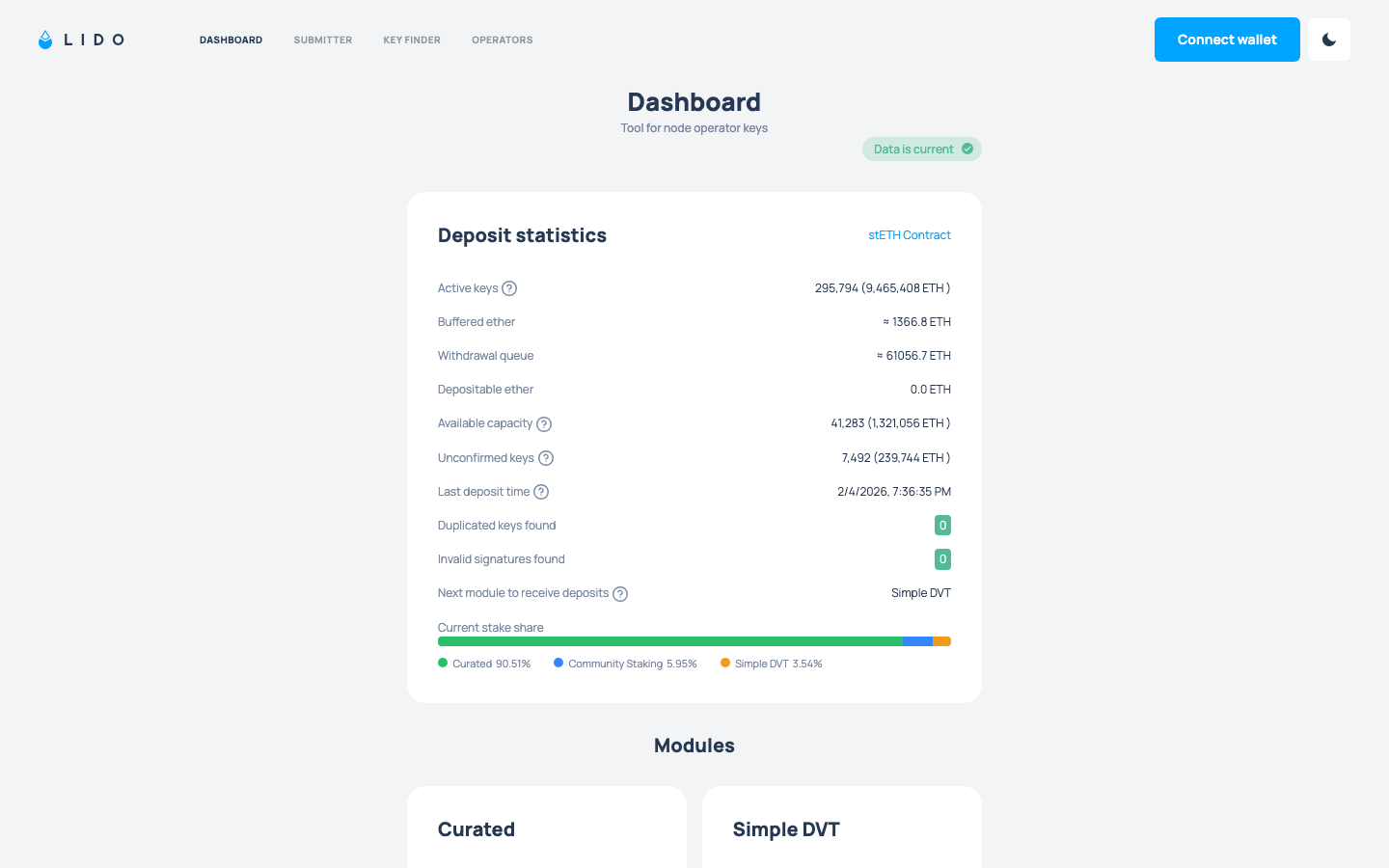Viewport: 1389px width, 868px height.
Task: Click the green Curated stake share bar
Action: (x=669, y=641)
